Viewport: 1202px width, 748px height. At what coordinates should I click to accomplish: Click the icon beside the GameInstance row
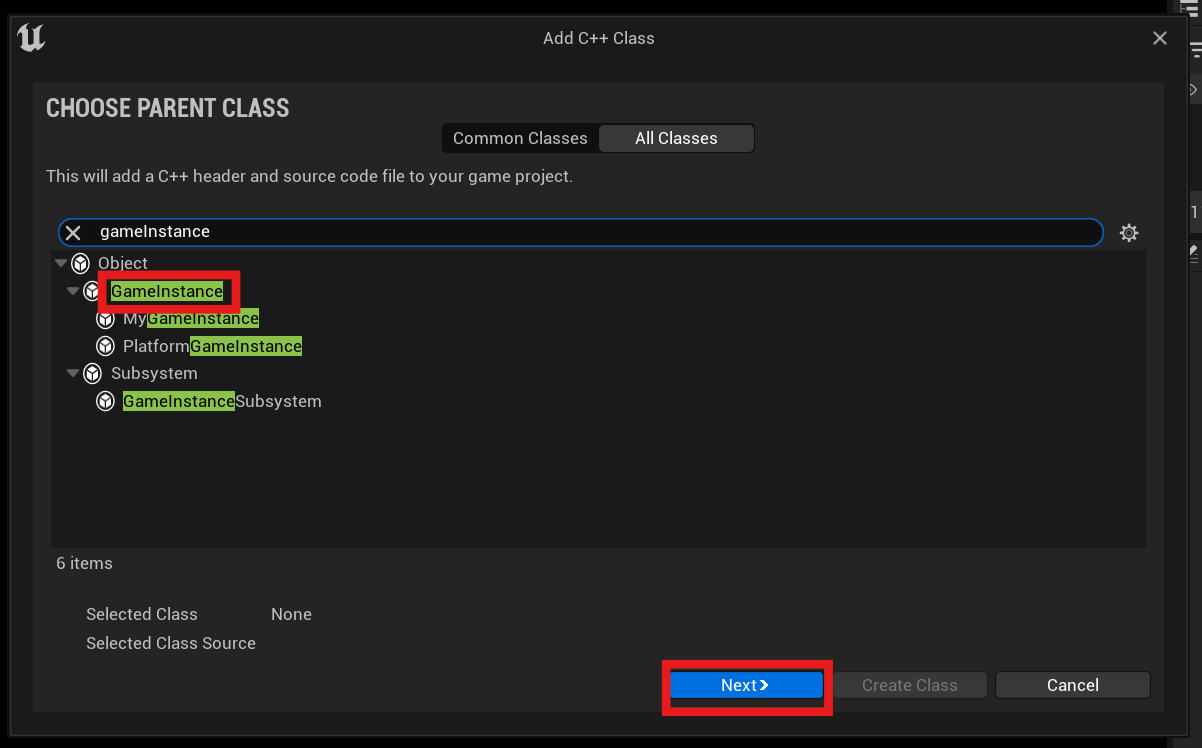pos(93,291)
